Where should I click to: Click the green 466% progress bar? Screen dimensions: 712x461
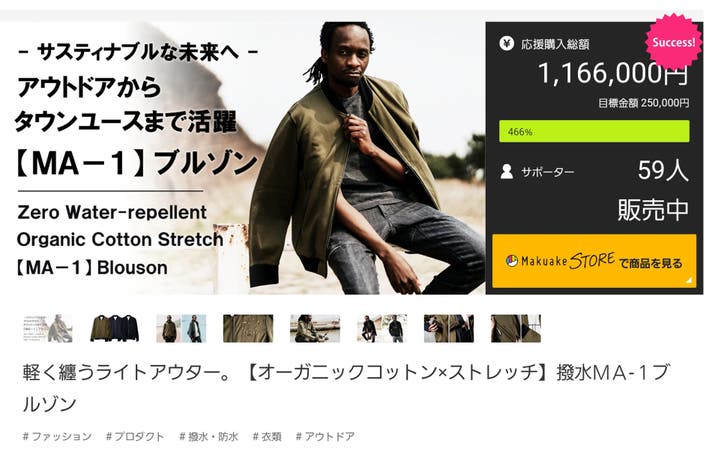click(594, 131)
